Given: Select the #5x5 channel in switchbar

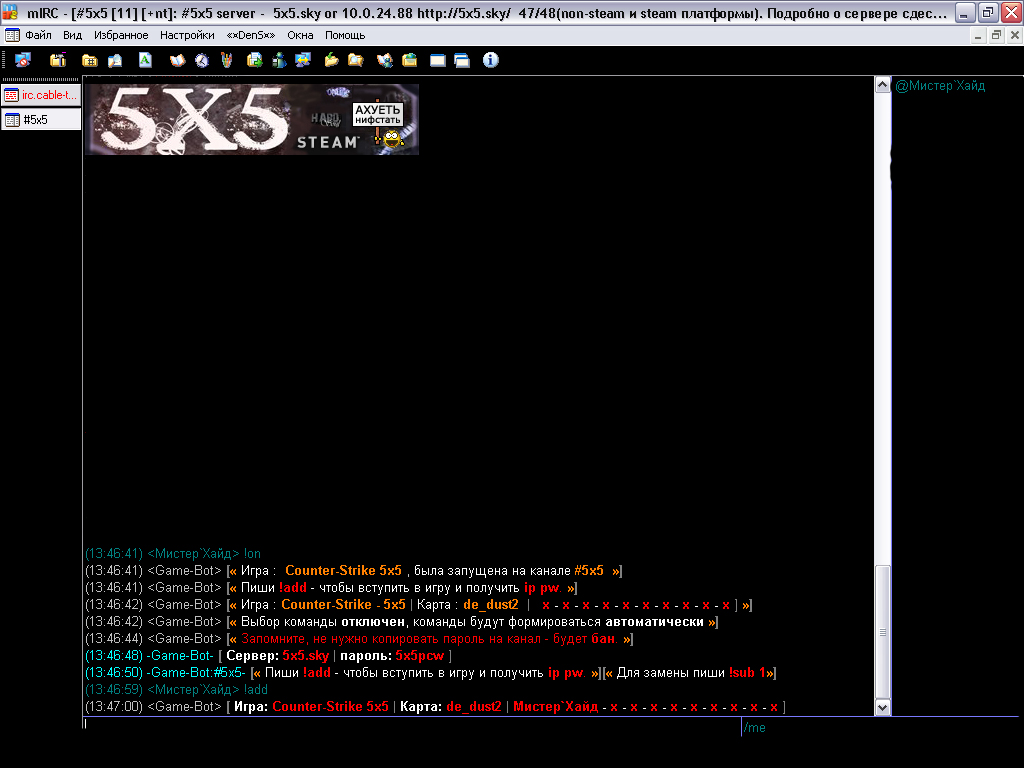Looking at the screenshot, I should (41, 120).
